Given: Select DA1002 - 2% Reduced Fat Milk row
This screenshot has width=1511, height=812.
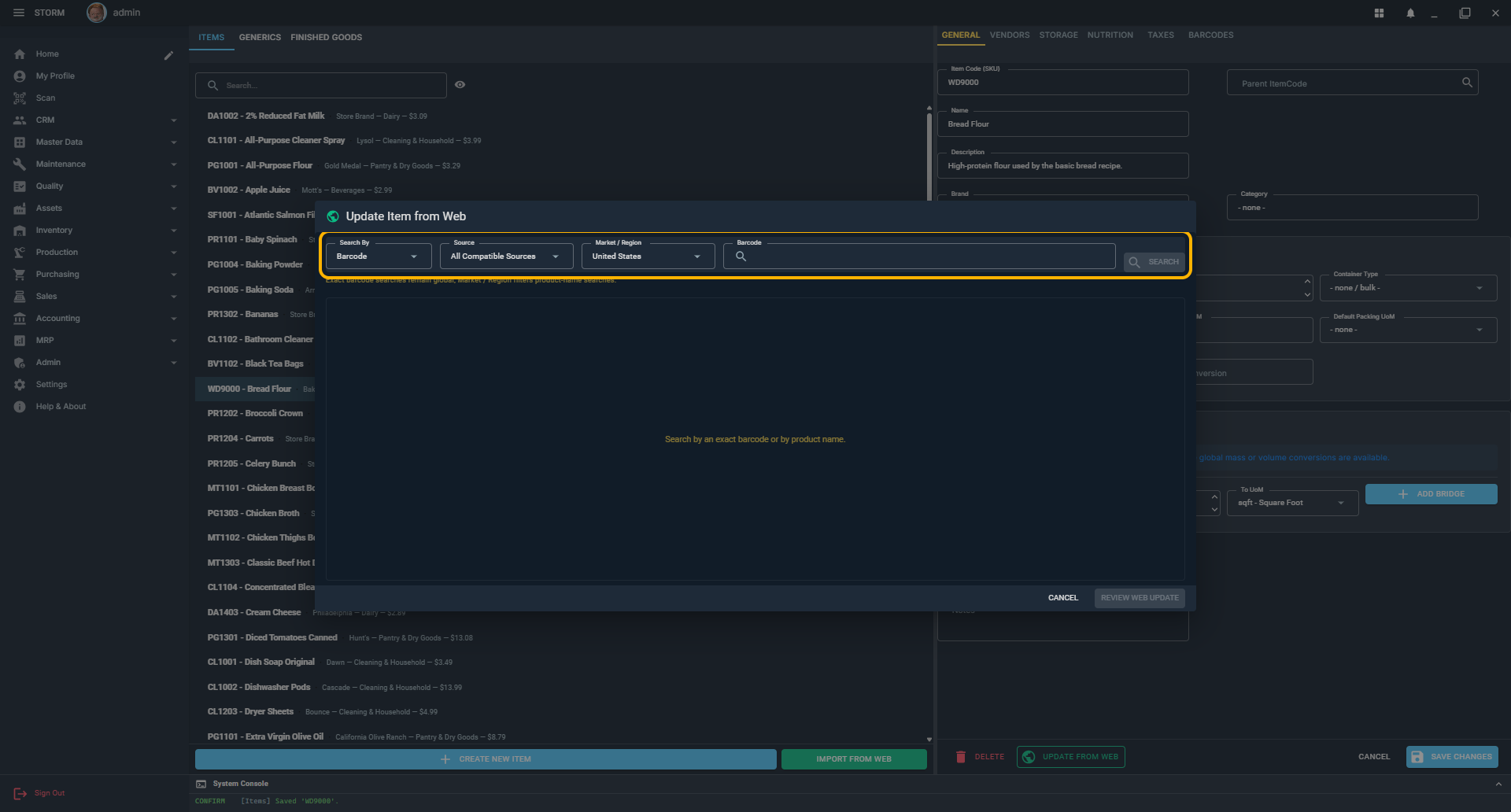Looking at the screenshot, I should [561, 116].
